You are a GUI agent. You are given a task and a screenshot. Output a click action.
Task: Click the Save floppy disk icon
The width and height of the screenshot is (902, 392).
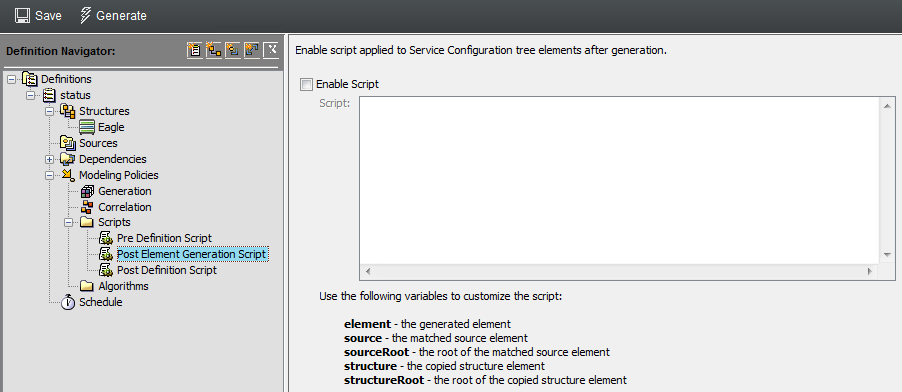[x=22, y=16]
